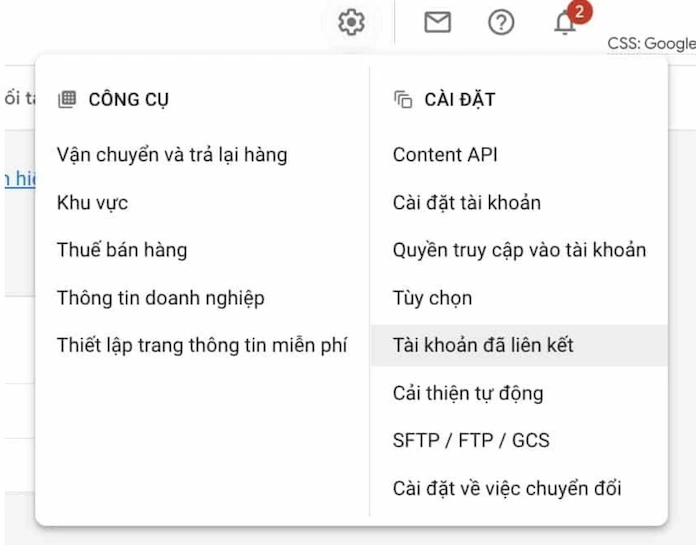
Task: Open Thuế bán hàng settings
Action: point(122,250)
